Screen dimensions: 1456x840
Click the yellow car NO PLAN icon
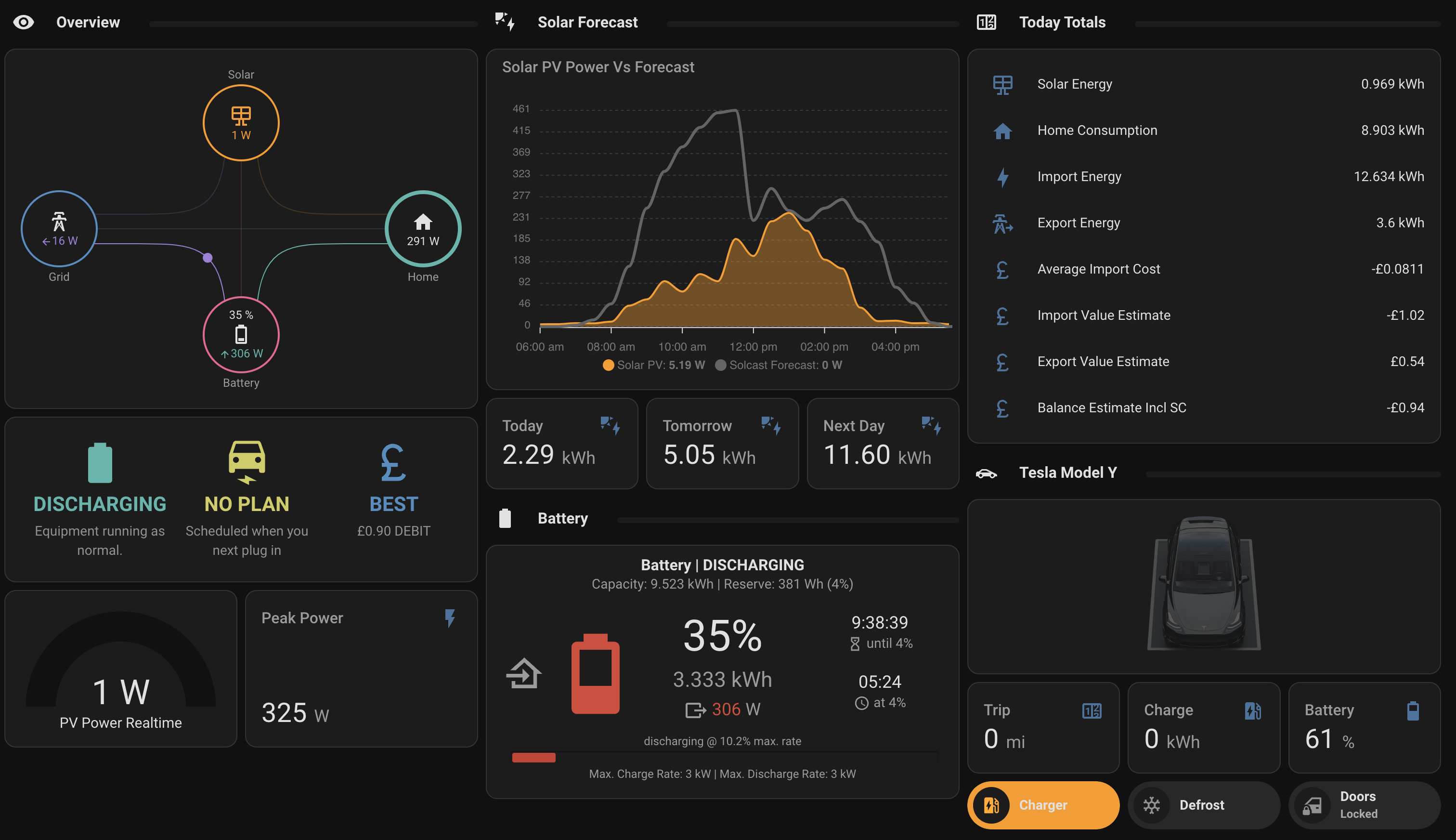(247, 462)
